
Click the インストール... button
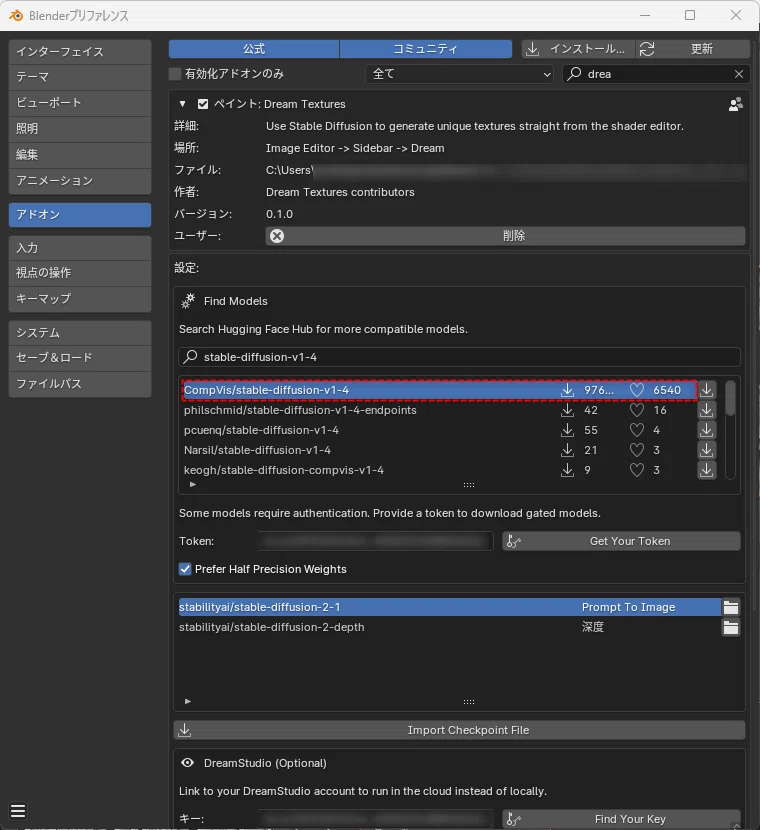coord(578,49)
